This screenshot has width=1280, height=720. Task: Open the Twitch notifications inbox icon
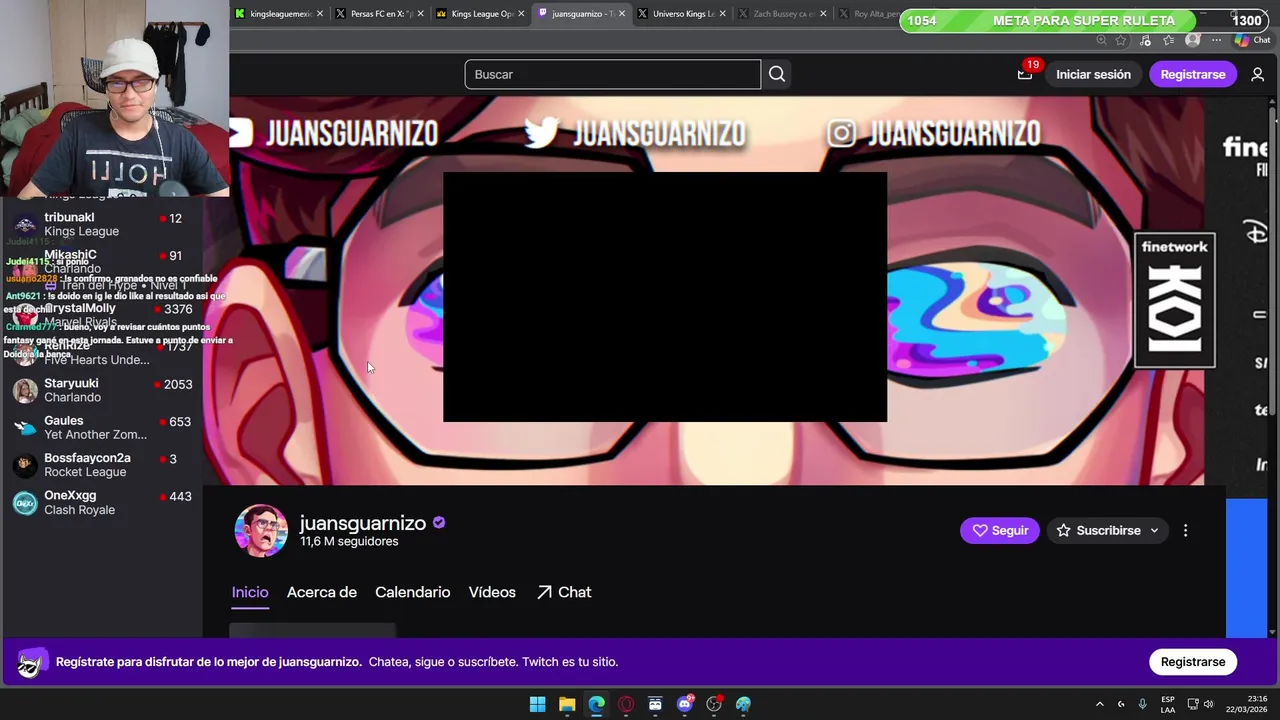(1025, 74)
